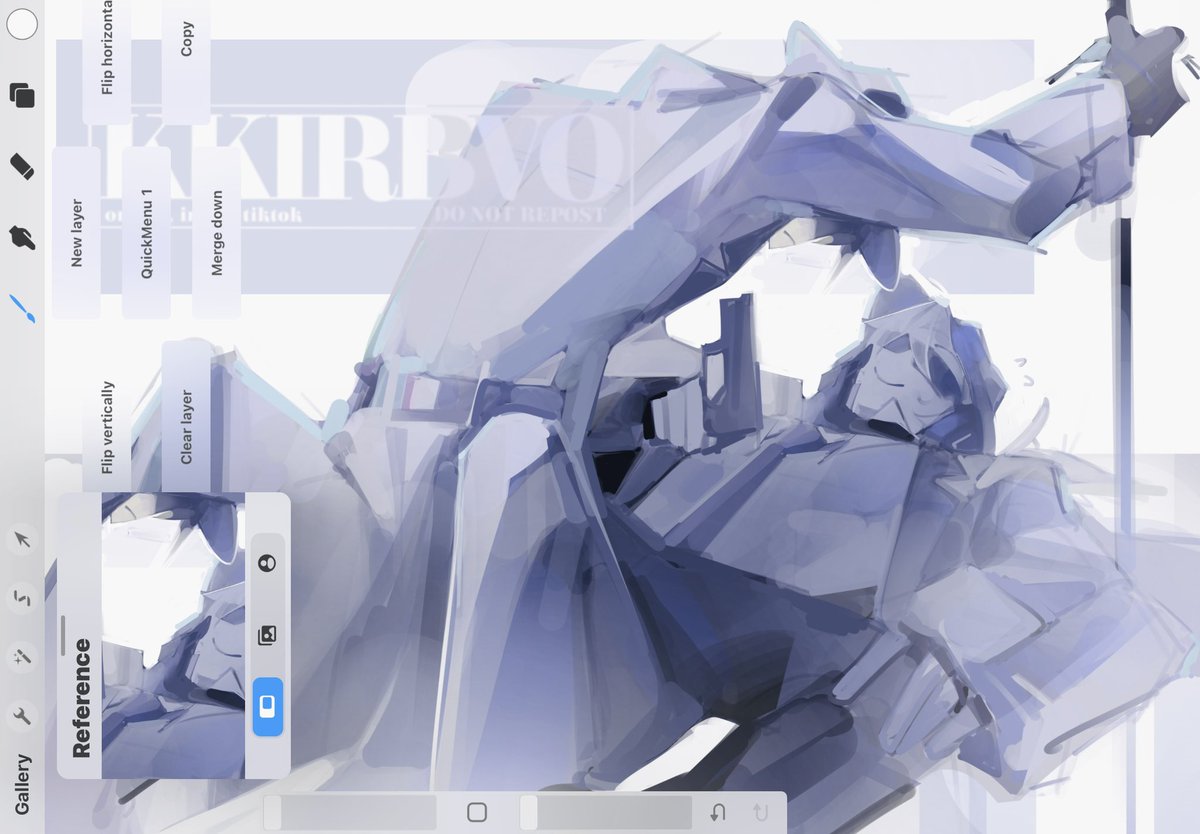Open the Layers panel icon
This screenshot has width=1200, height=834.
pos(22,95)
